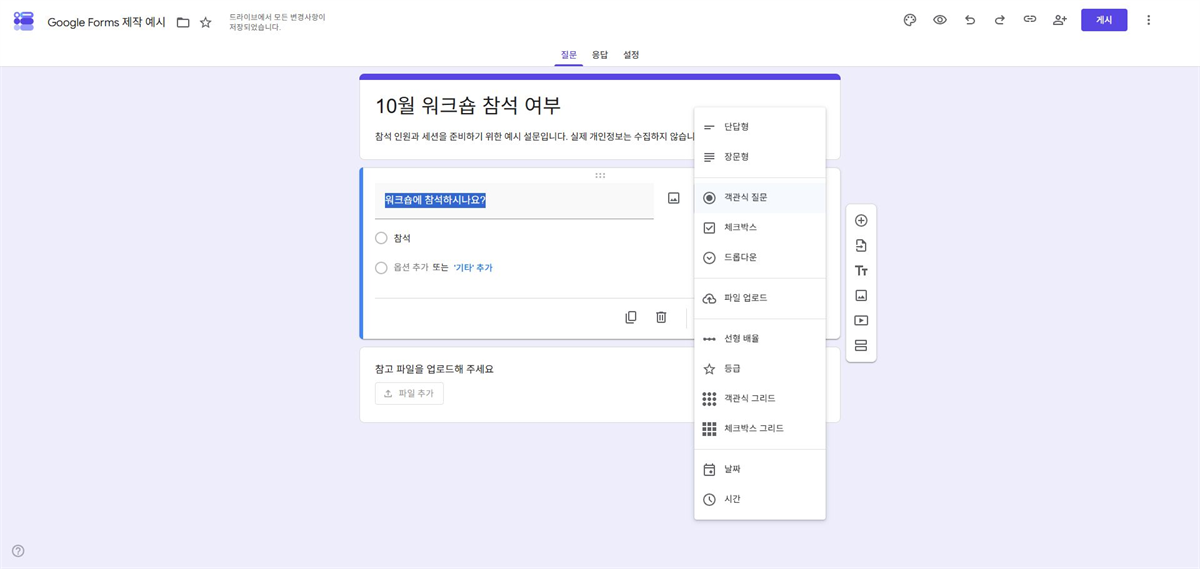This screenshot has width=1200, height=569.
Task: Undo the last change
Action: [970, 20]
